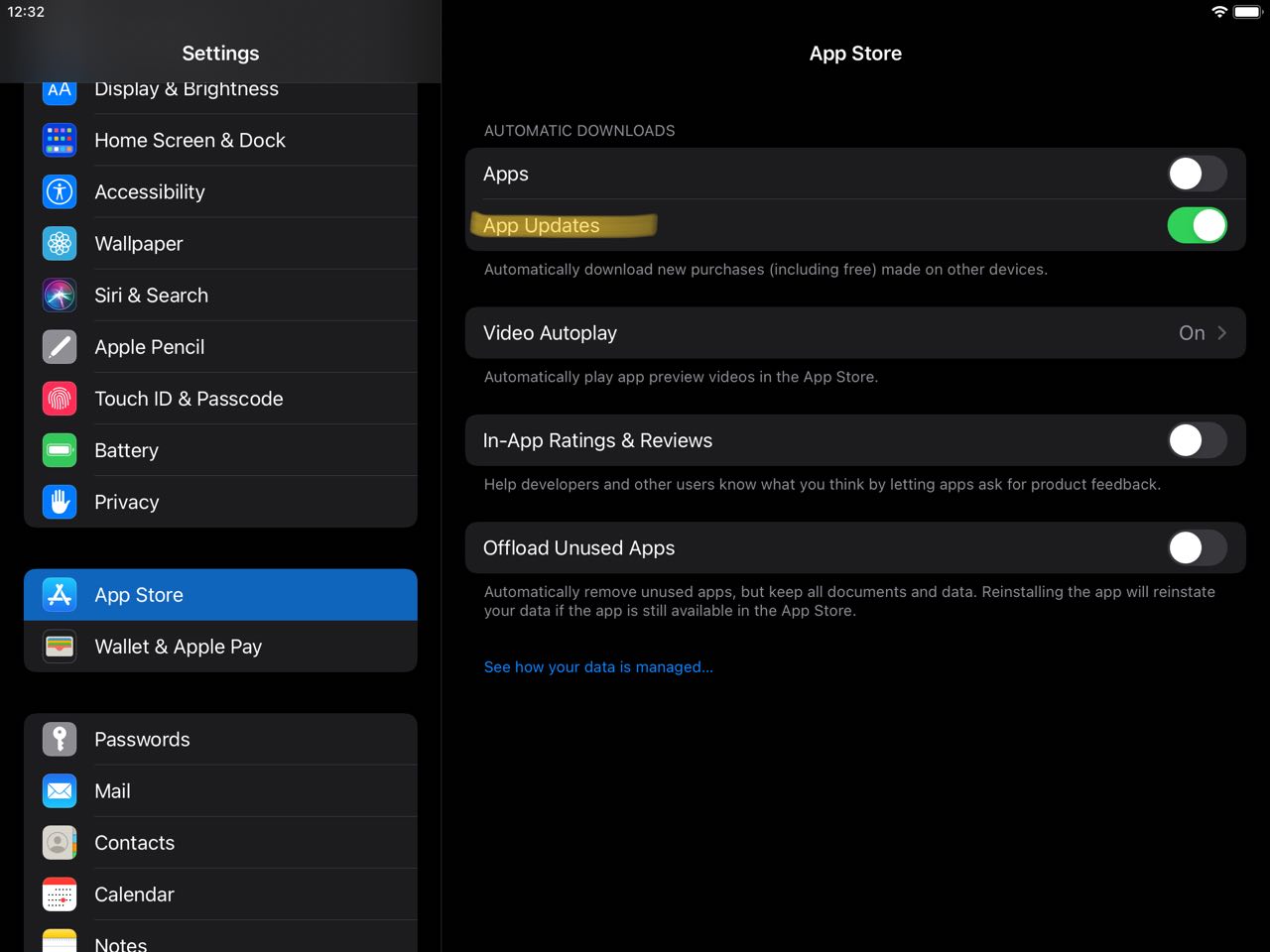Tap the green Battery icon
Screen dimensions: 1270x952
(60, 449)
